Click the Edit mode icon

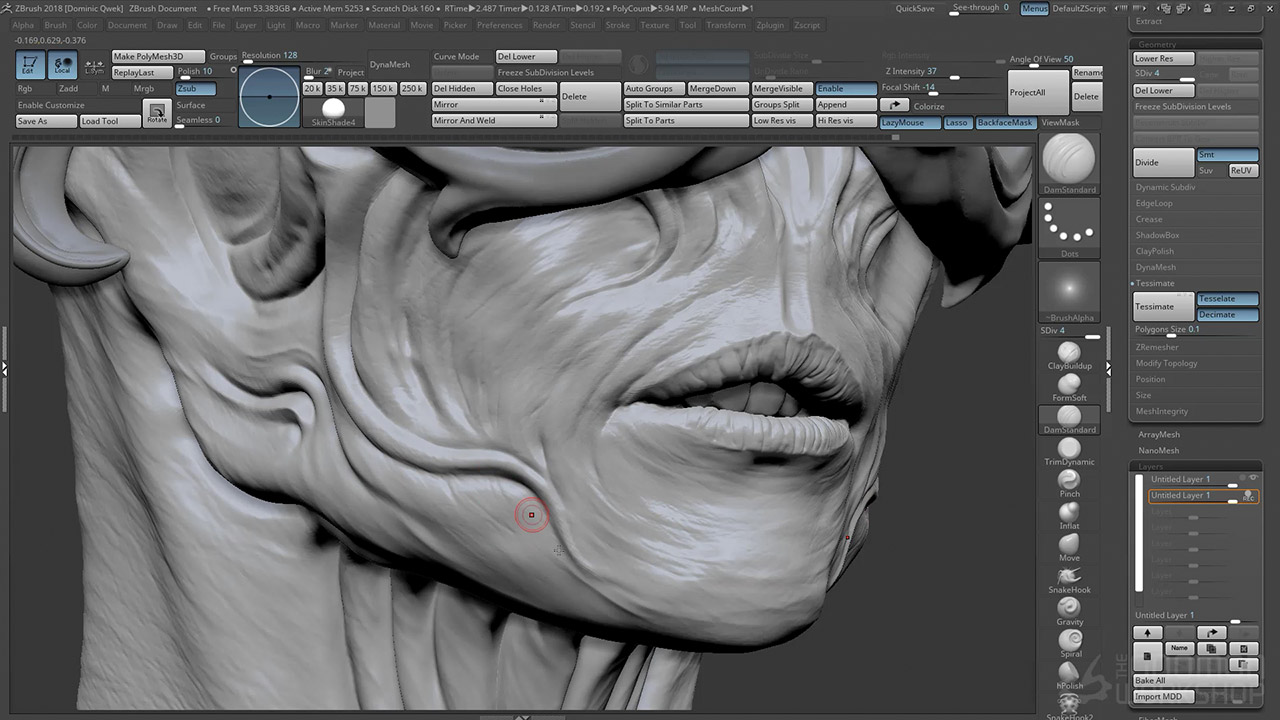tap(30, 66)
